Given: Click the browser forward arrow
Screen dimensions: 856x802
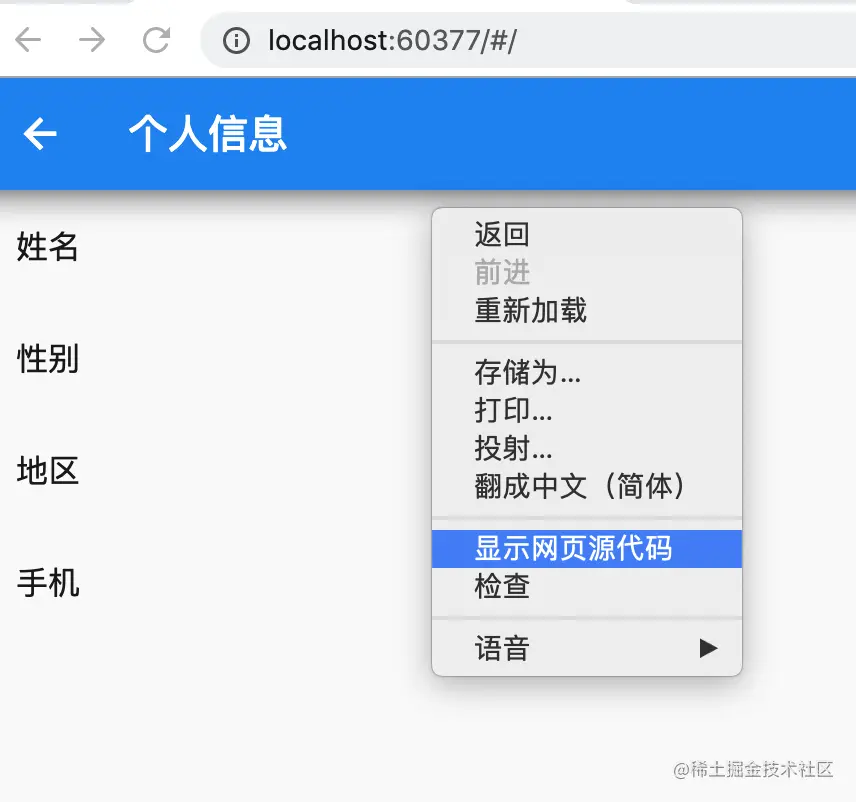Looking at the screenshot, I should 92,40.
